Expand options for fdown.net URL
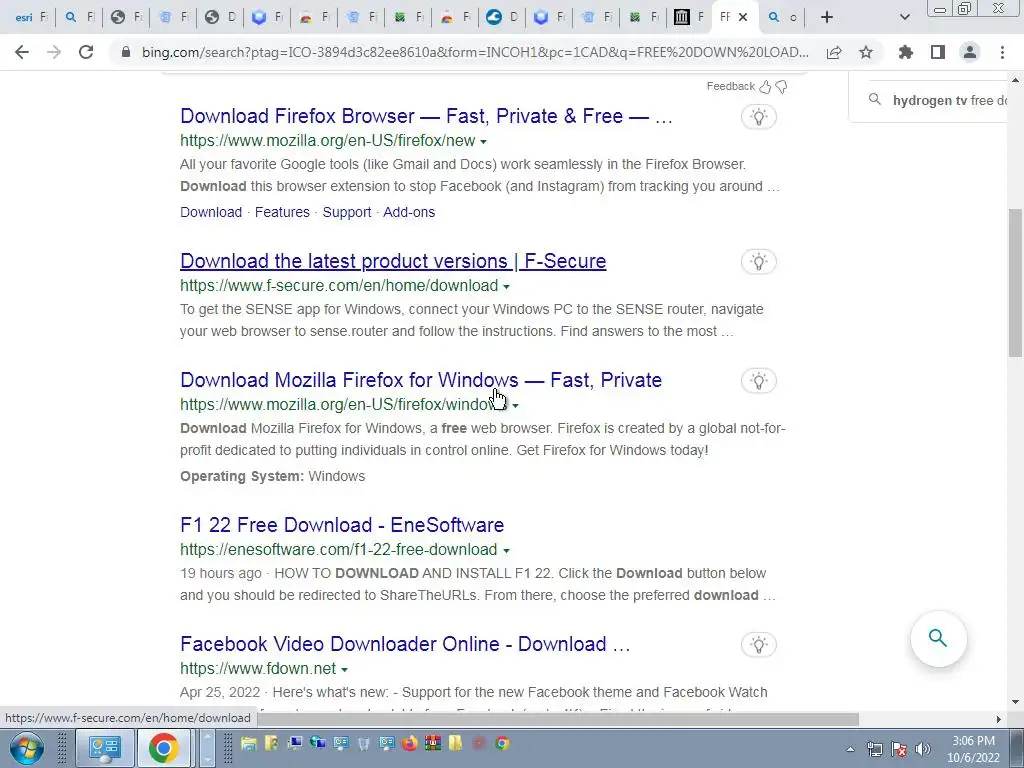The width and height of the screenshot is (1024, 768). pyautogui.click(x=344, y=669)
